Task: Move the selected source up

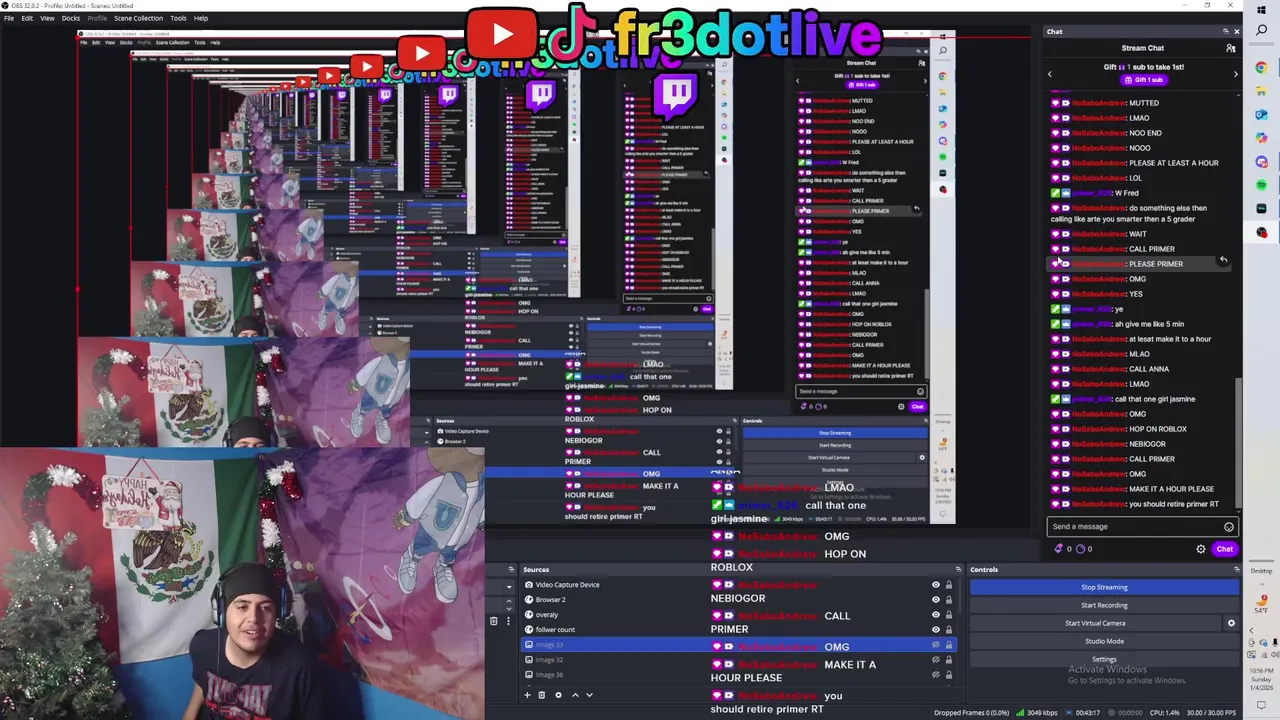Action: coord(575,695)
